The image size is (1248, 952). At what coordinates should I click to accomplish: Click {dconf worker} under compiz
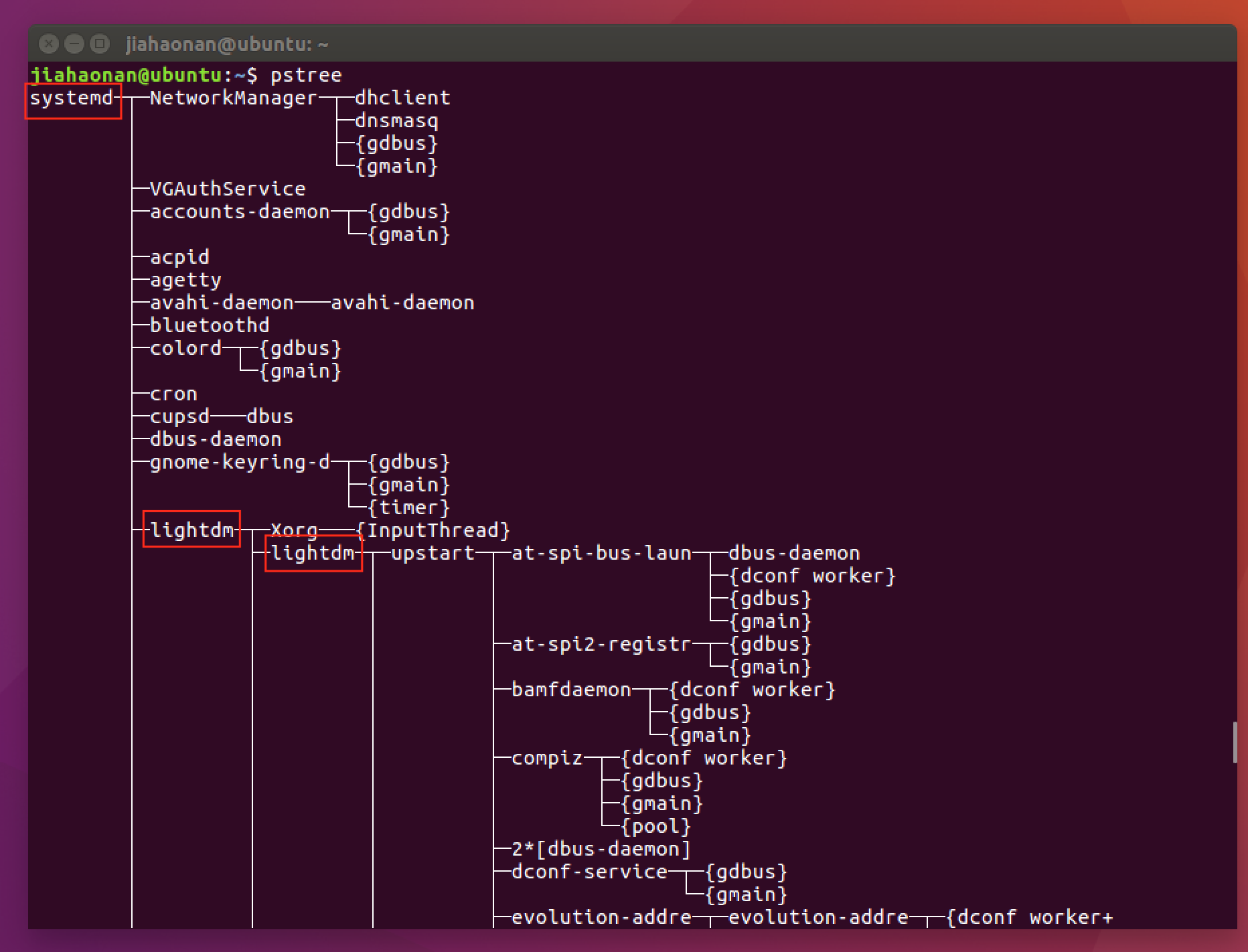[704, 758]
